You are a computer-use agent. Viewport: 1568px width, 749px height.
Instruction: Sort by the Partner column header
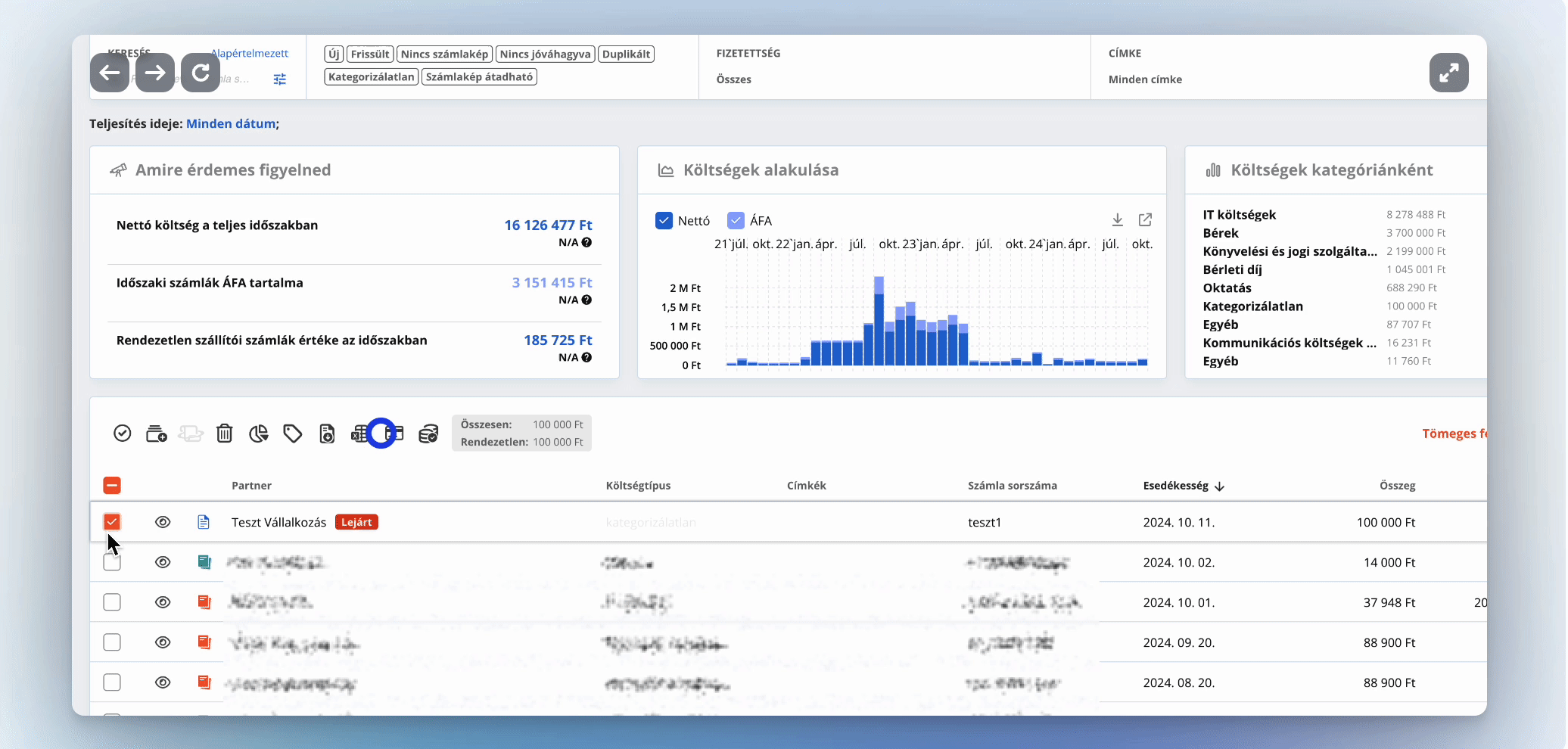click(251, 486)
